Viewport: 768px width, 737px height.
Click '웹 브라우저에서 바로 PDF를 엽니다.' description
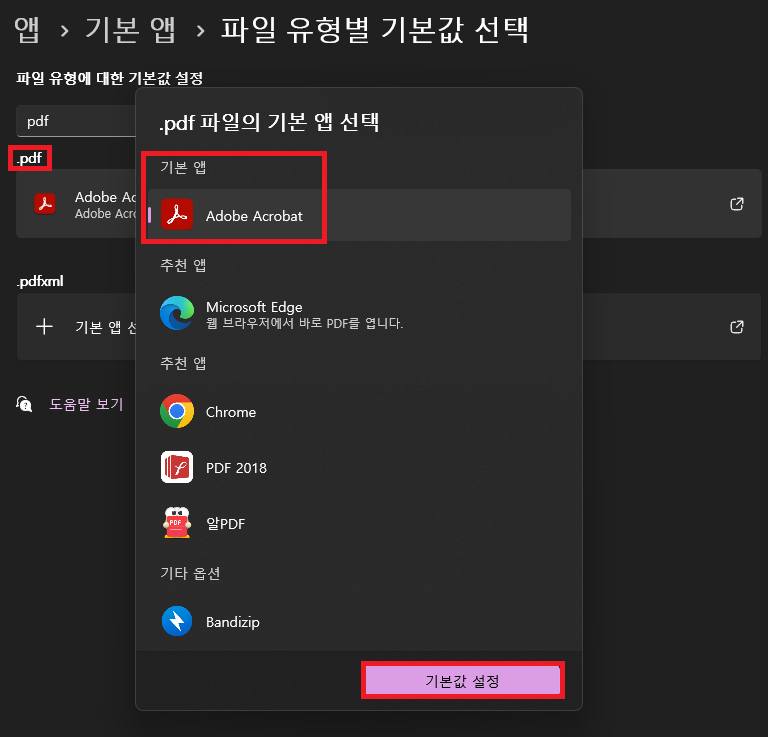coord(304,323)
